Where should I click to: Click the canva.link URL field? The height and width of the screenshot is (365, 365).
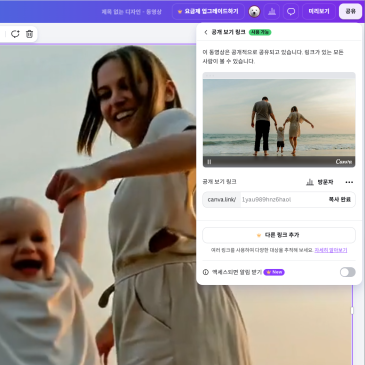(279, 199)
